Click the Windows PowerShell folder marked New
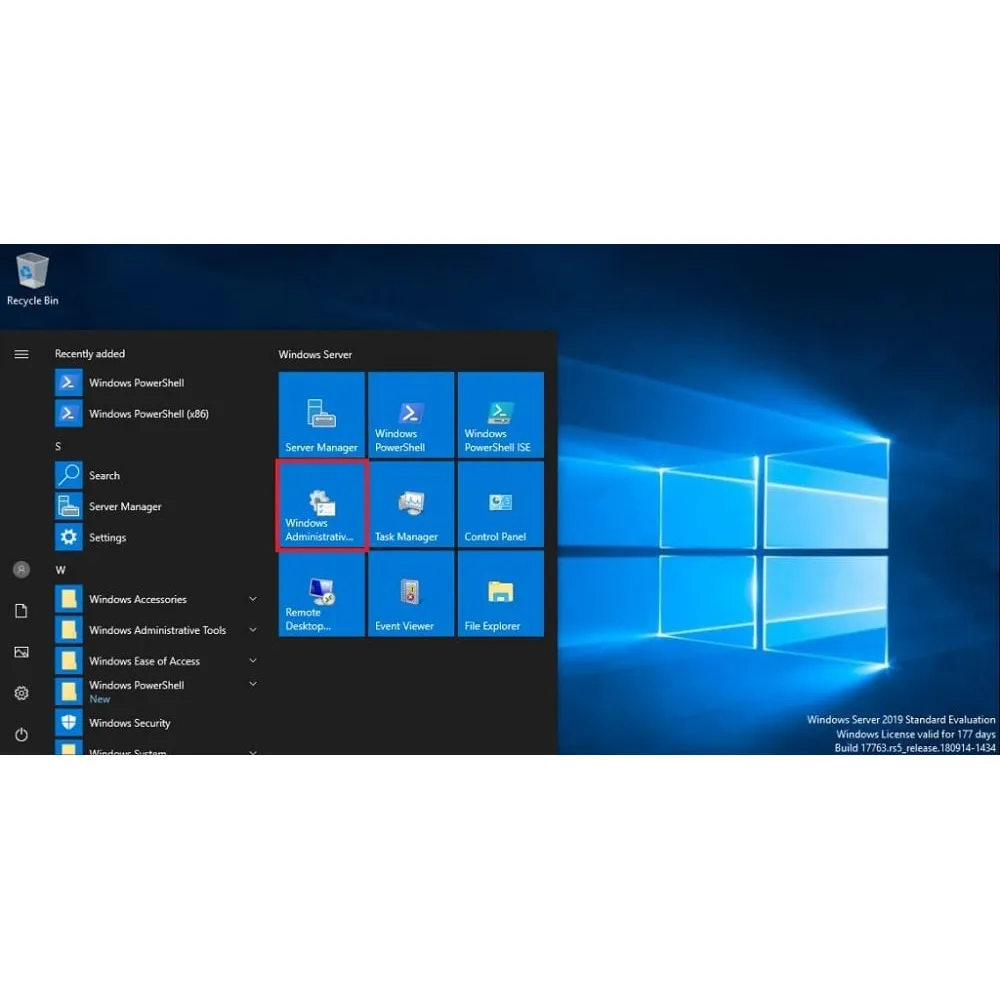 click(156, 691)
